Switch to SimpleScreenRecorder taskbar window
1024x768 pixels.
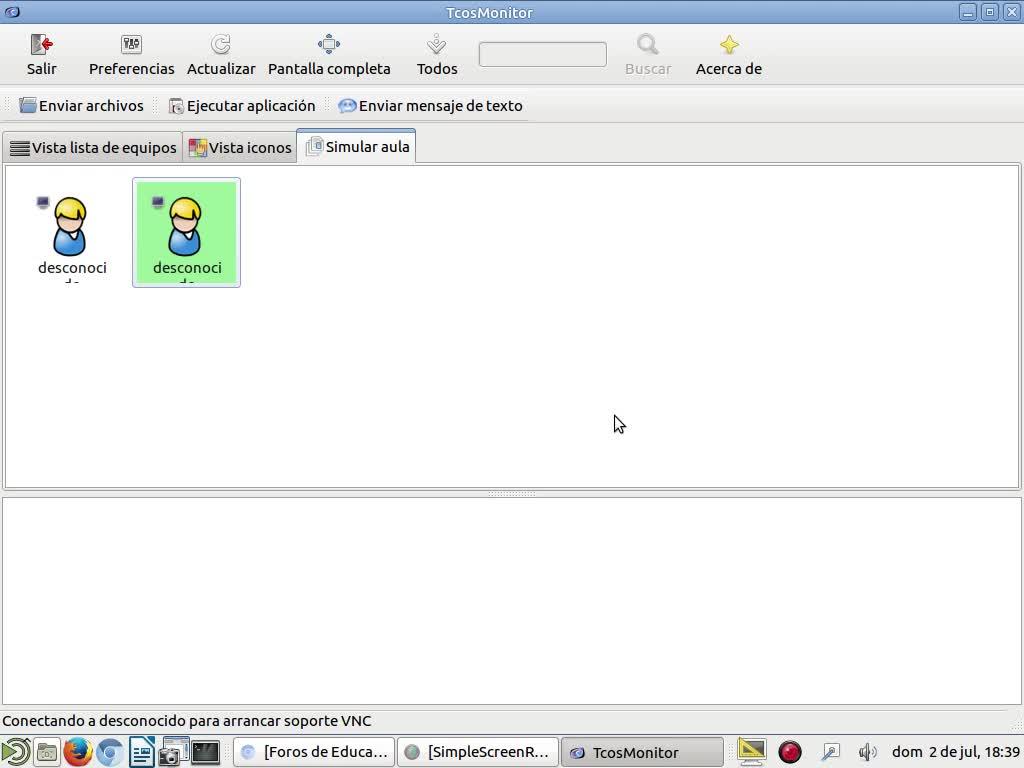[x=478, y=752]
